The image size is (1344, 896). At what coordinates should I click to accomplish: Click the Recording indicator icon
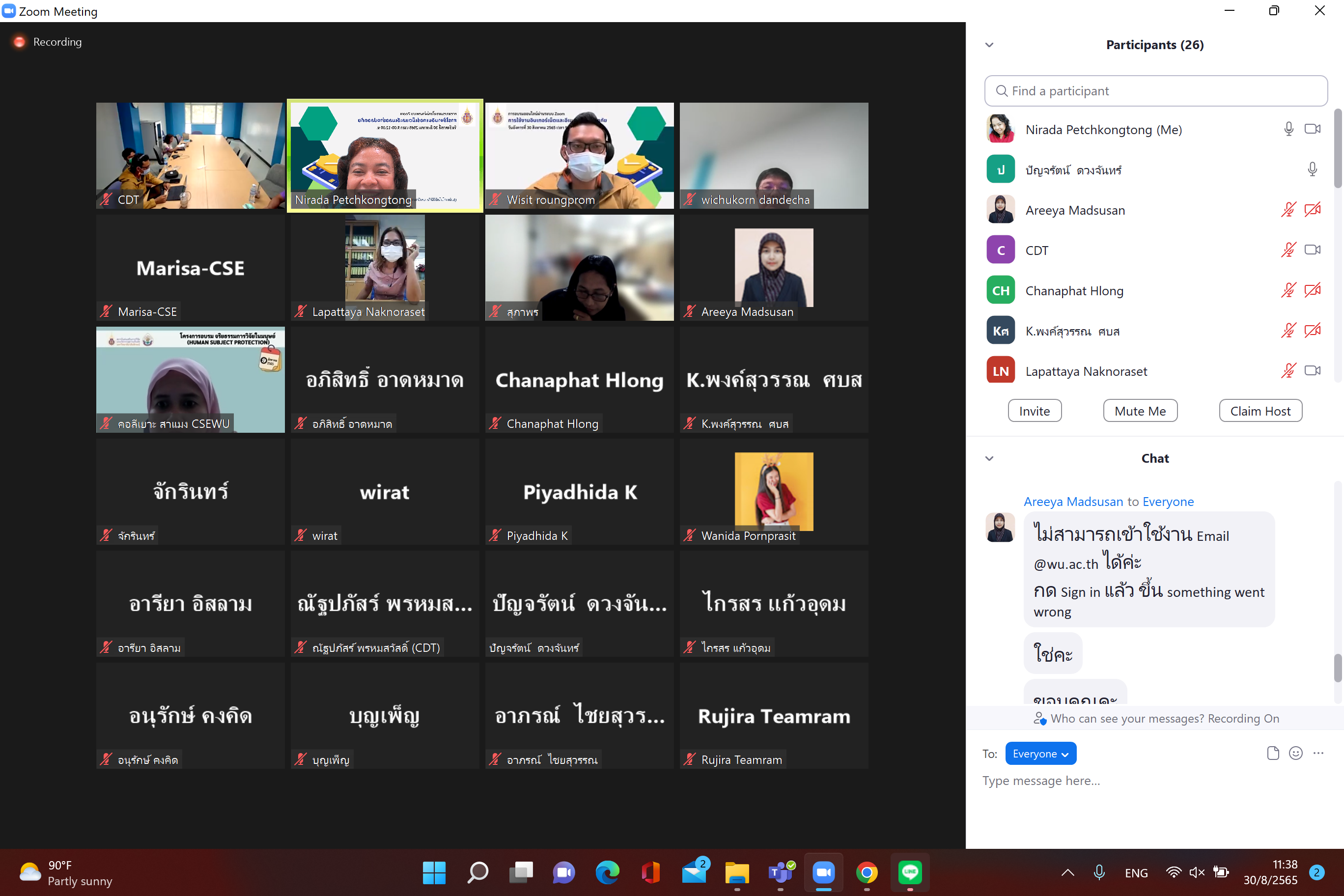tap(20, 42)
